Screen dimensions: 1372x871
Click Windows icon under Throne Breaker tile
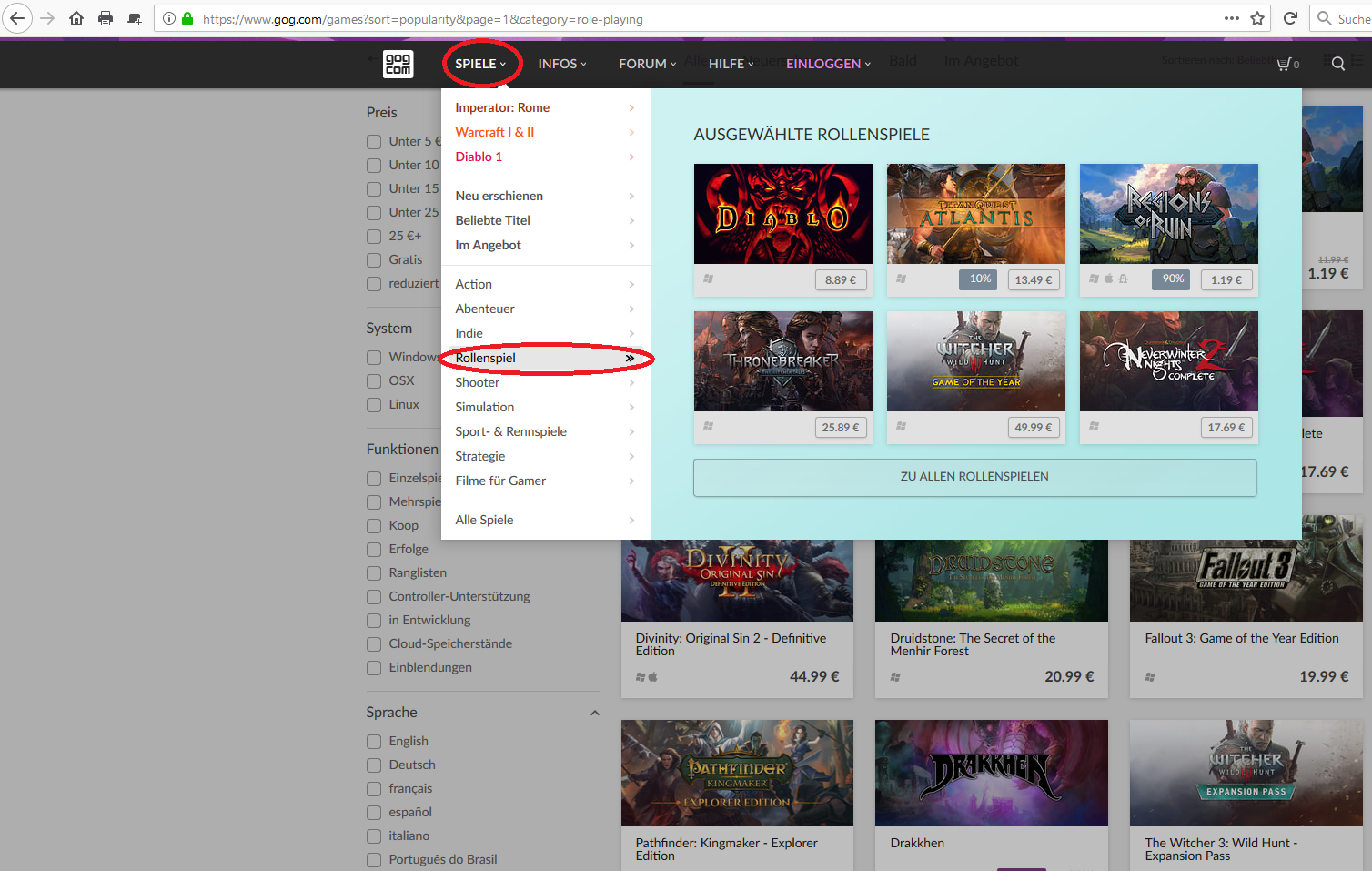[708, 426]
